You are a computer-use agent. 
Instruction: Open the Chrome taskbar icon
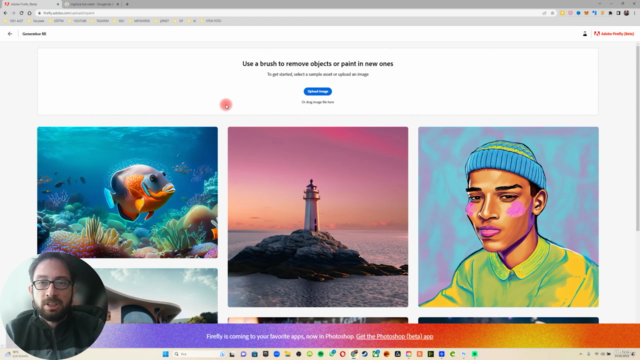click(x=353, y=354)
